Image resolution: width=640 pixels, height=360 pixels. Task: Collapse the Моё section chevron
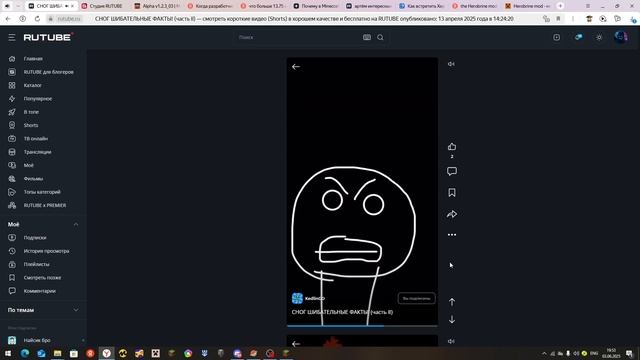(76, 224)
